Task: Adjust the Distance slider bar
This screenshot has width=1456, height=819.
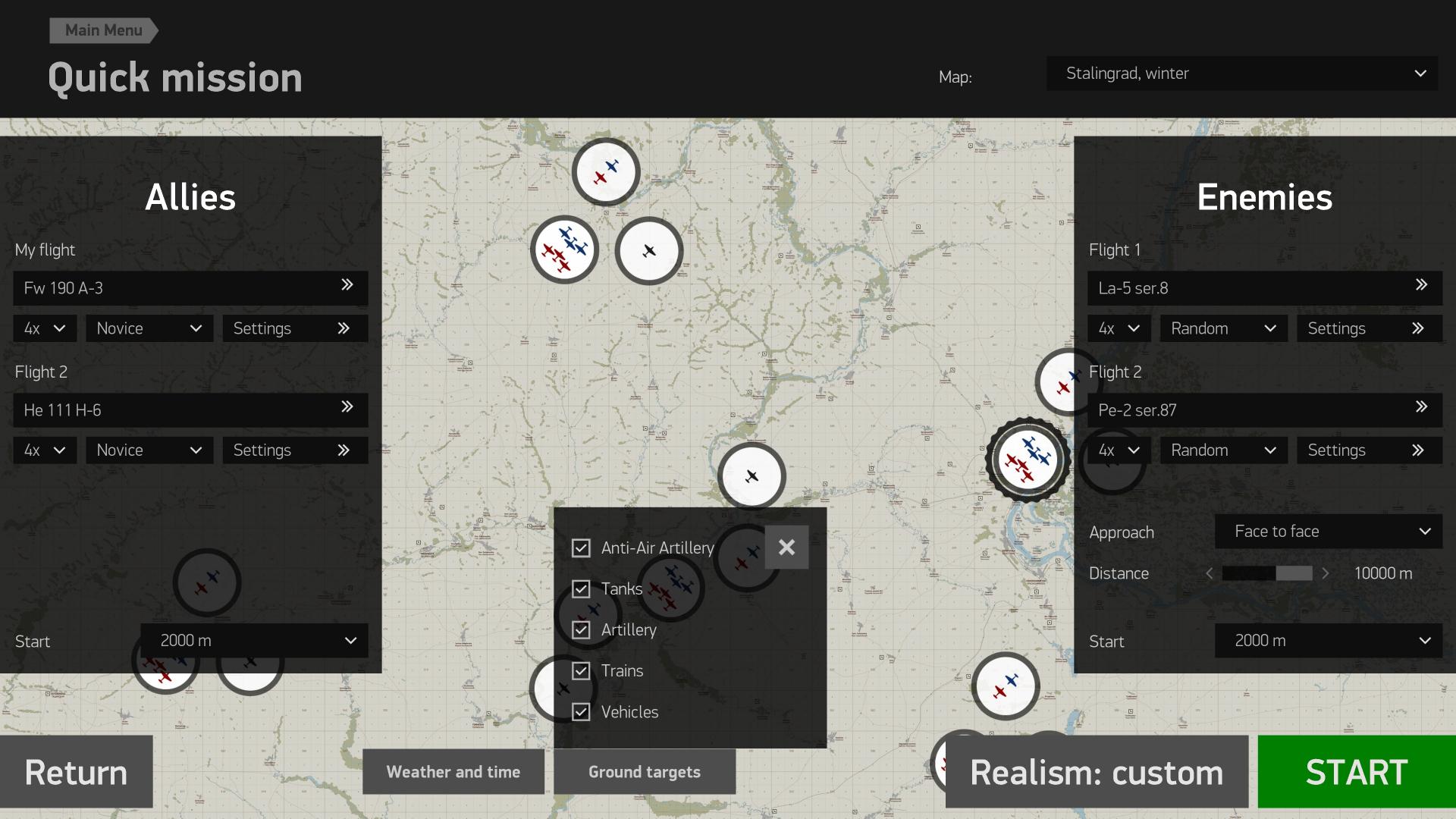Action: coord(1266,574)
